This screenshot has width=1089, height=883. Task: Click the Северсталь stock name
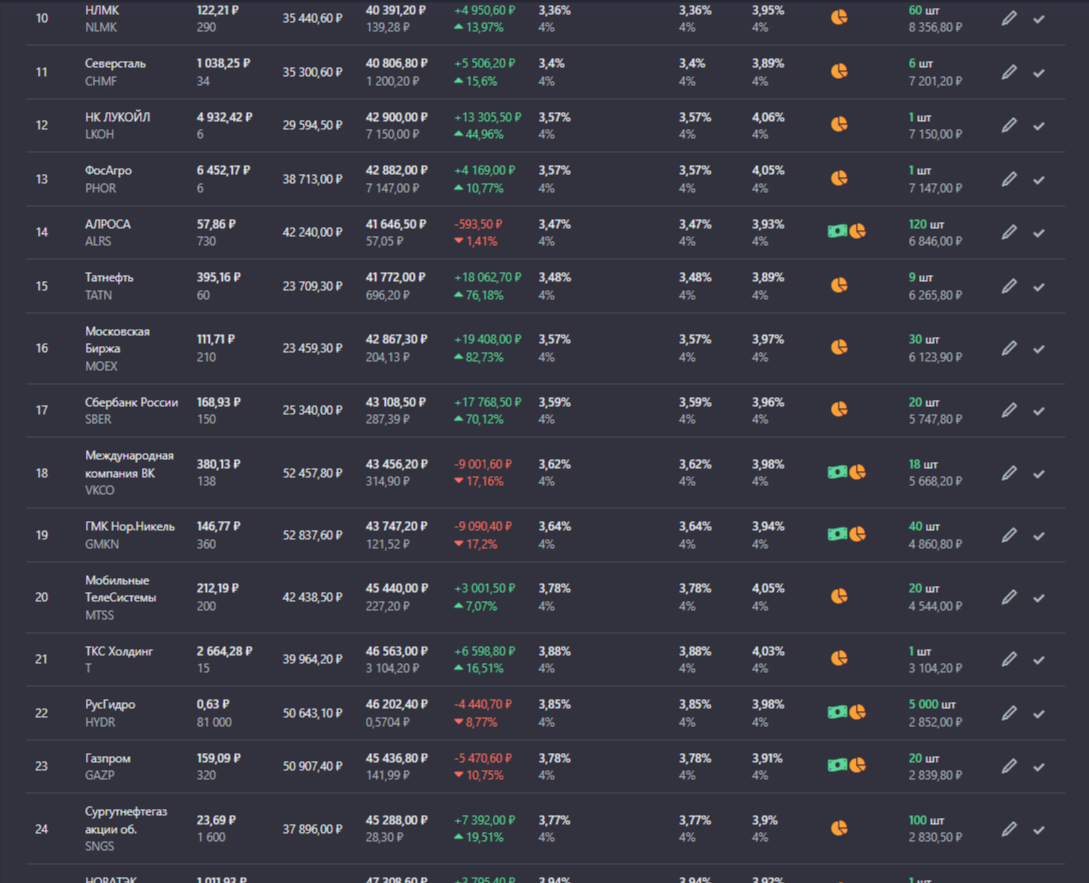115,64
